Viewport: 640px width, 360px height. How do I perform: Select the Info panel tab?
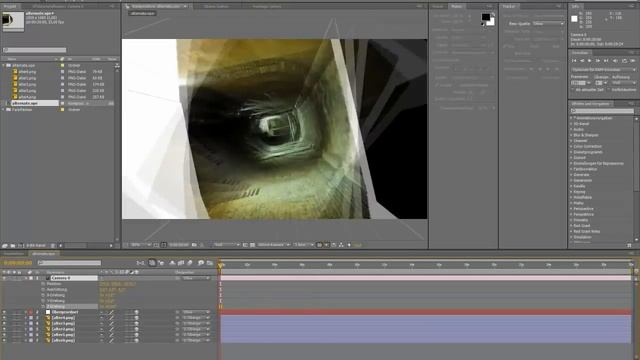(x=575, y=7)
